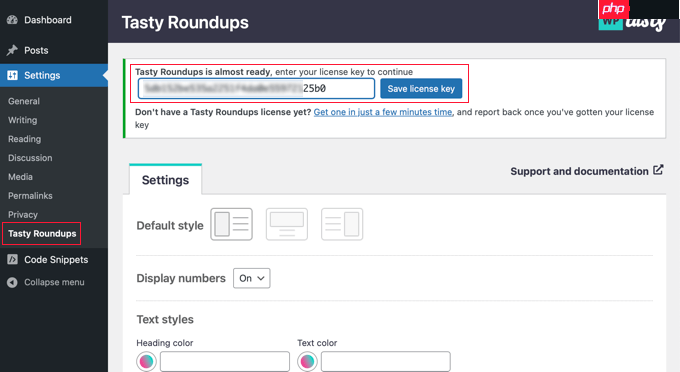Open the Text color picker swatch
Viewport: 680px width, 372px height.
coord(307,361)
